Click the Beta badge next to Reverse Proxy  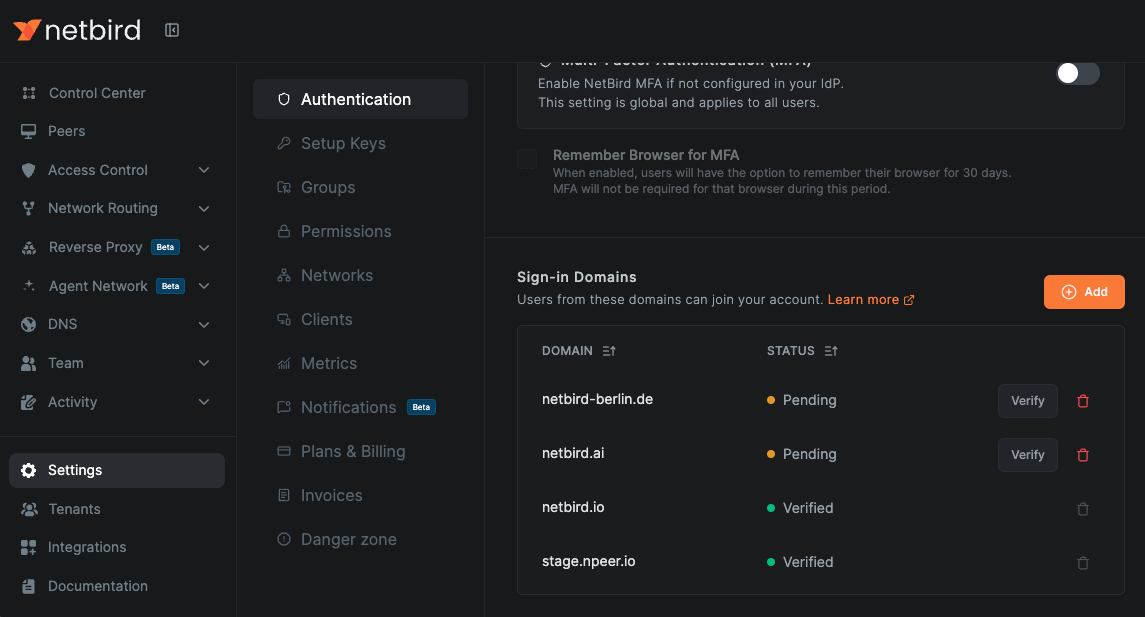click(165, 248)
